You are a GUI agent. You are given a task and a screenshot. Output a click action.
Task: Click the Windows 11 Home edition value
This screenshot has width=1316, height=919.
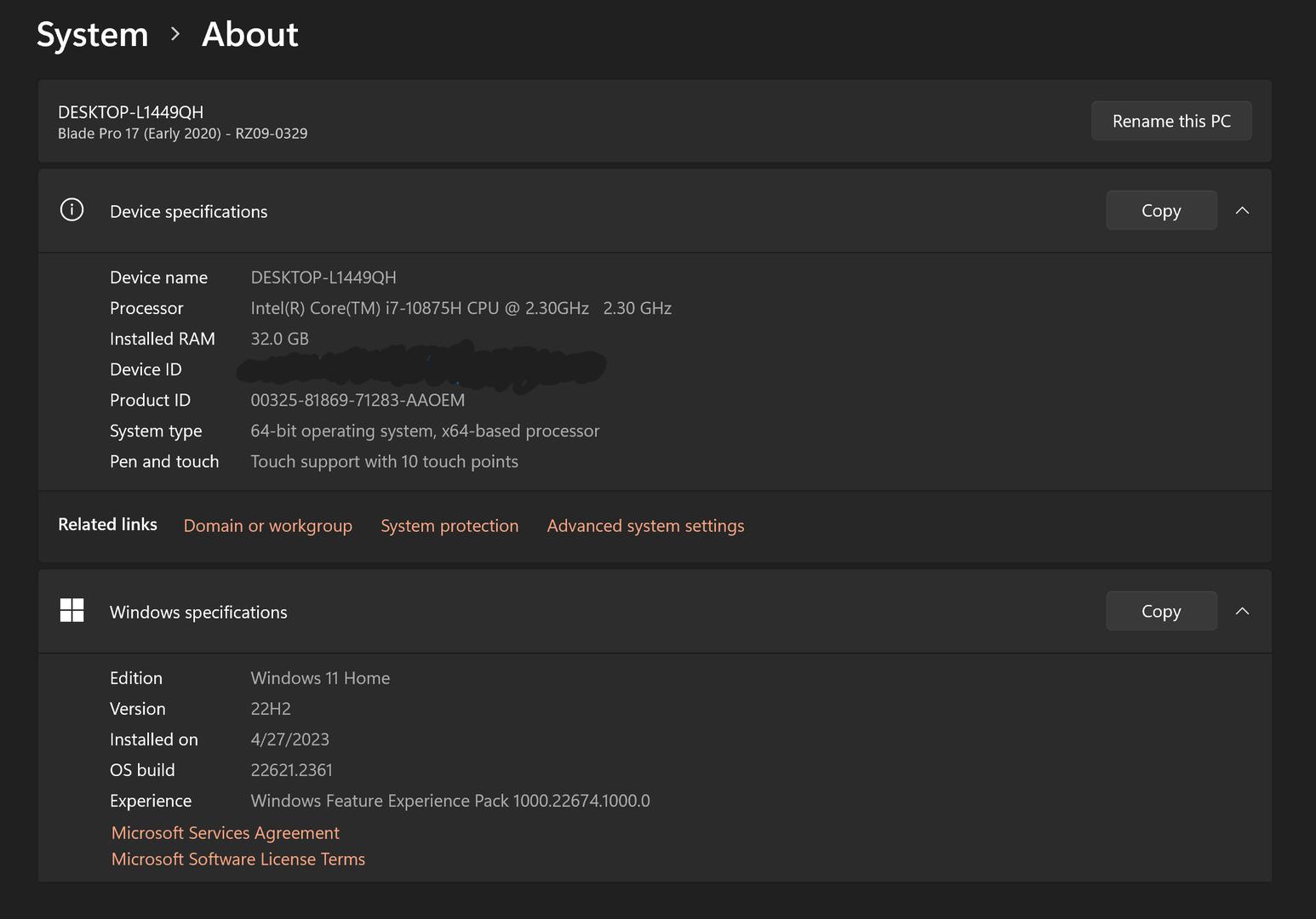320,678
